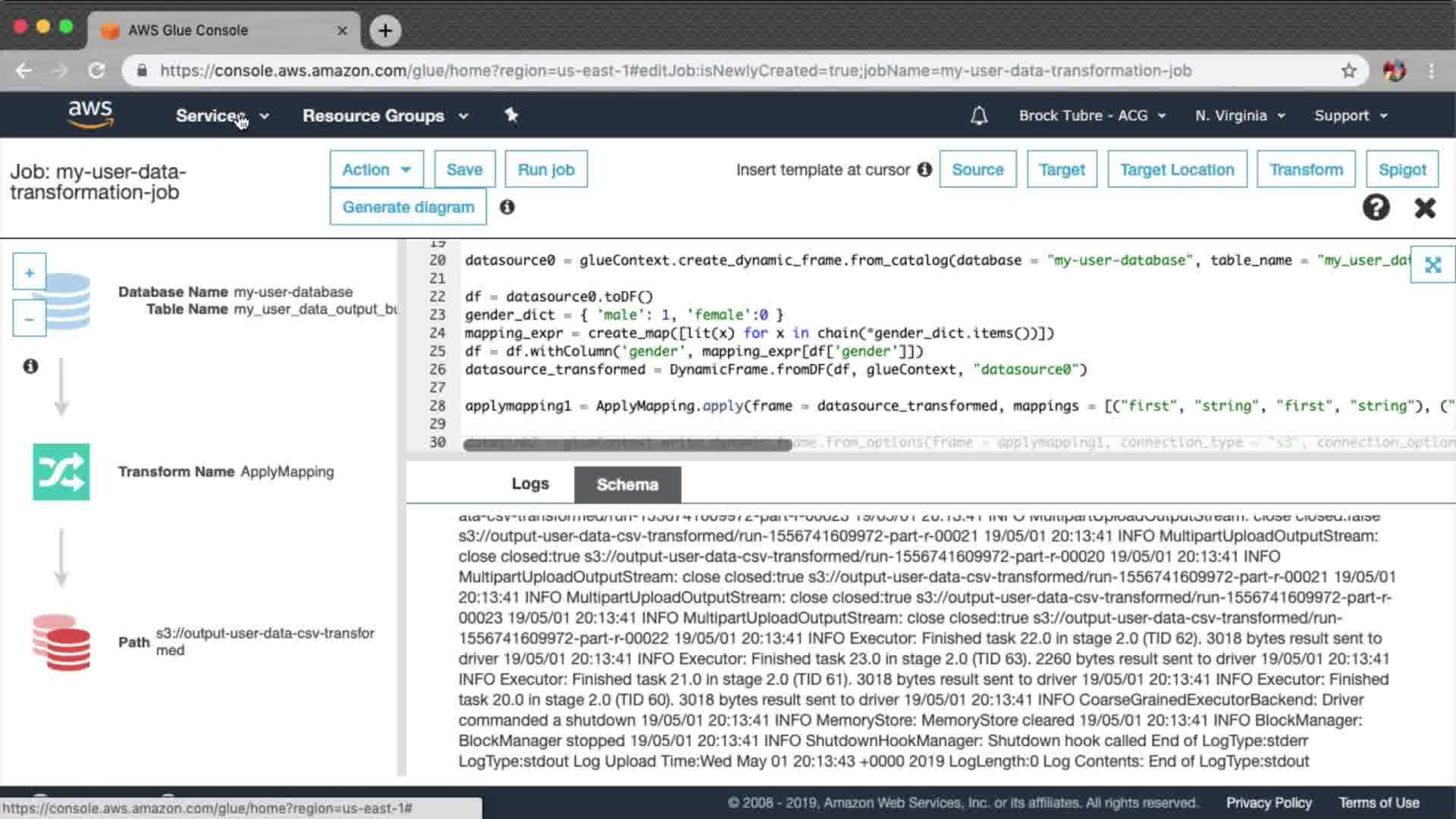Zoom out the diagram with minus button

[x=30, y=319]
